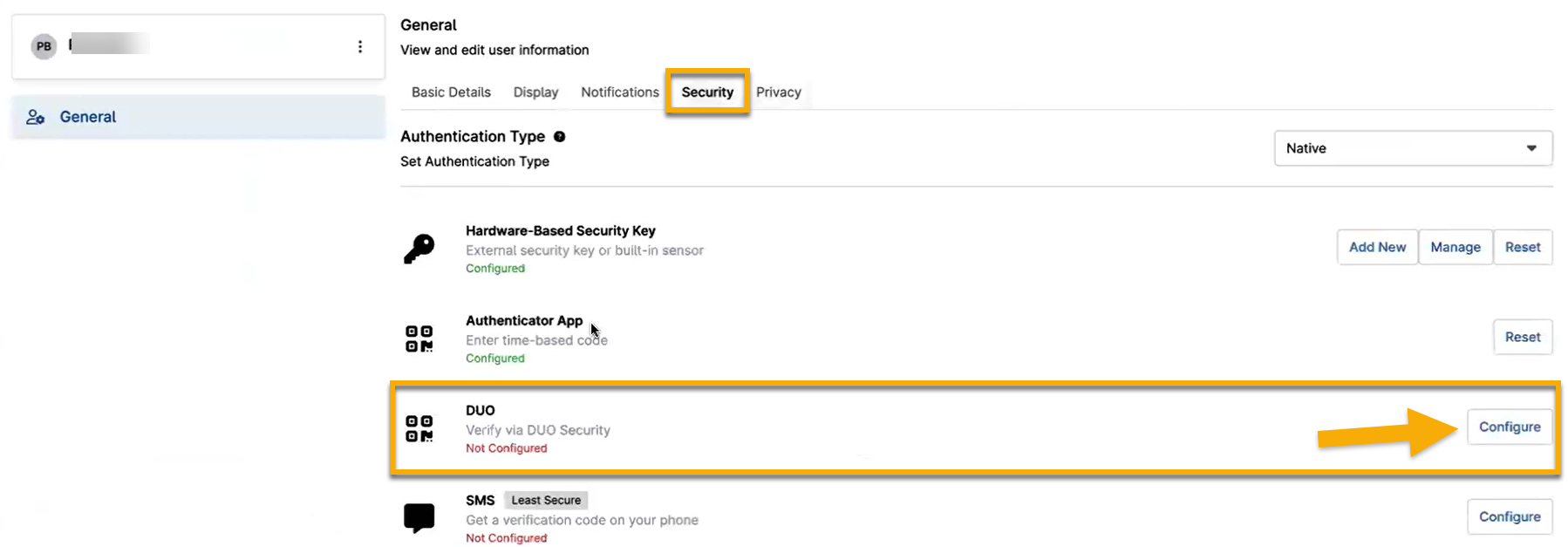Reset the Authenticator App

1523,338
